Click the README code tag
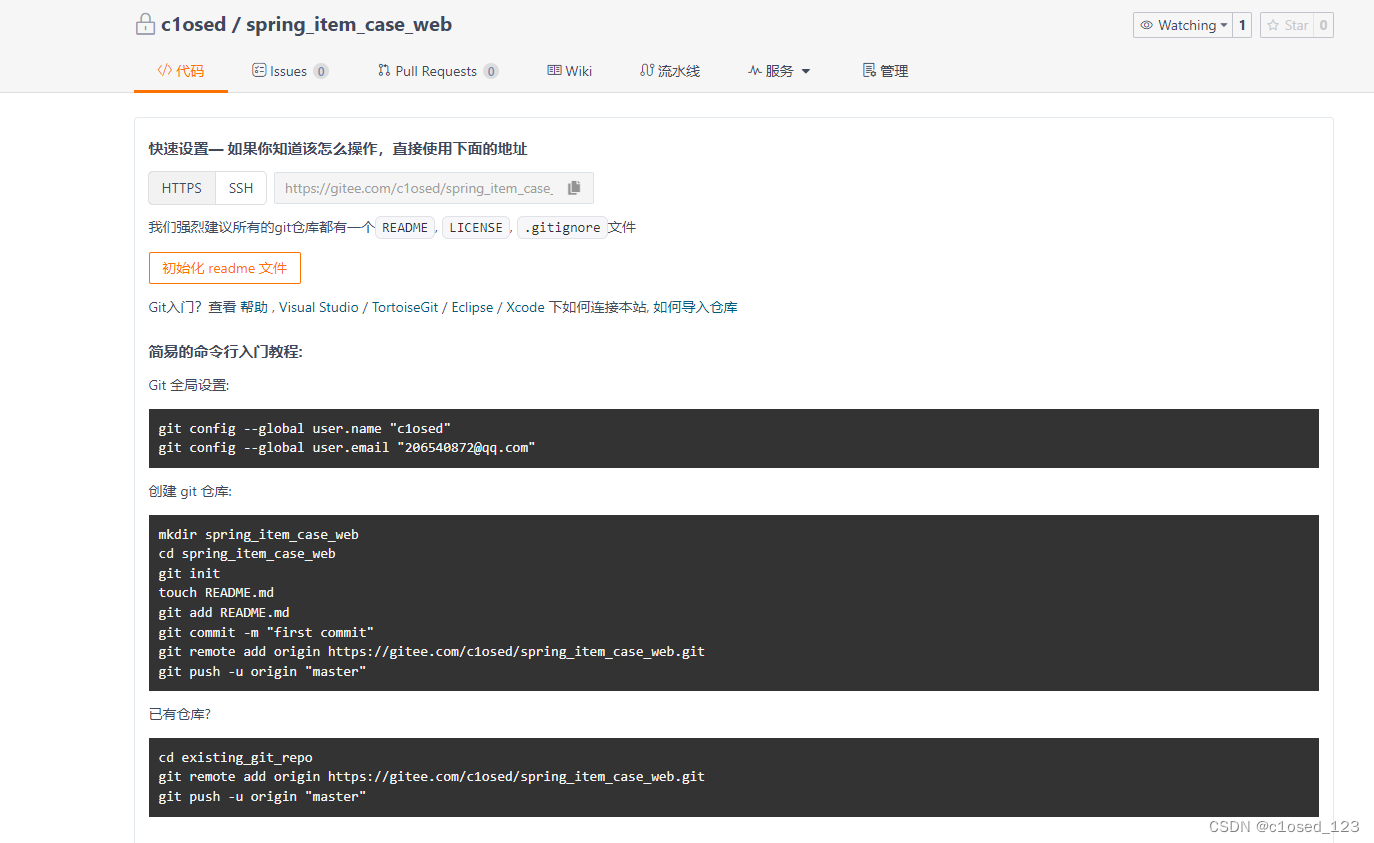This screenshot has height=843, width=1374. point(405,228)
